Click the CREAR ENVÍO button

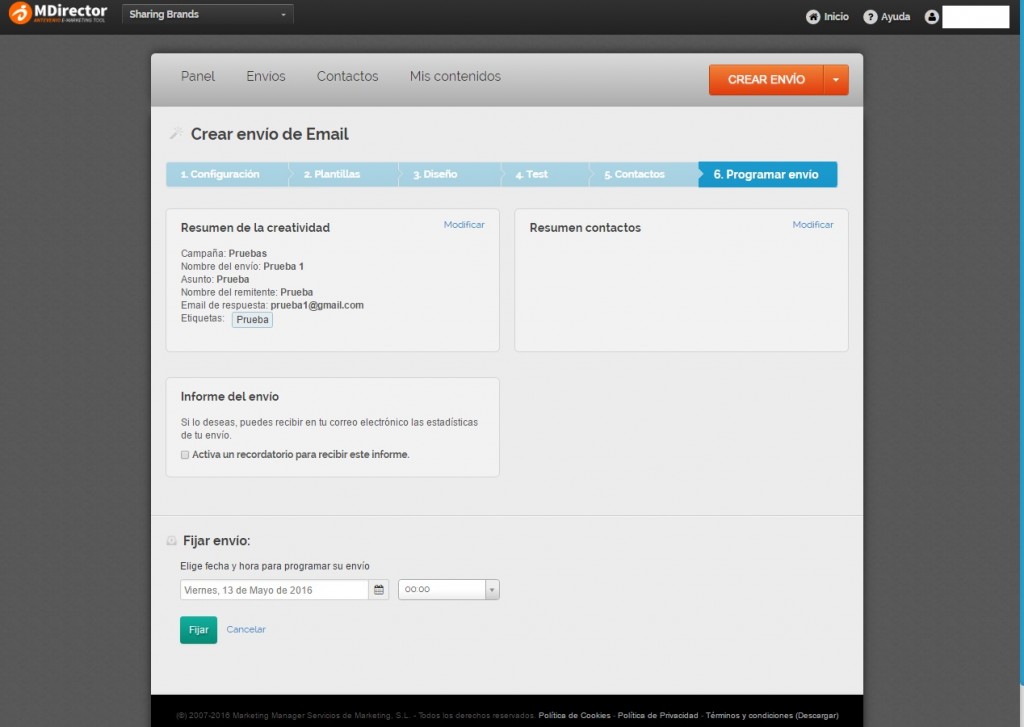[766, 80]
